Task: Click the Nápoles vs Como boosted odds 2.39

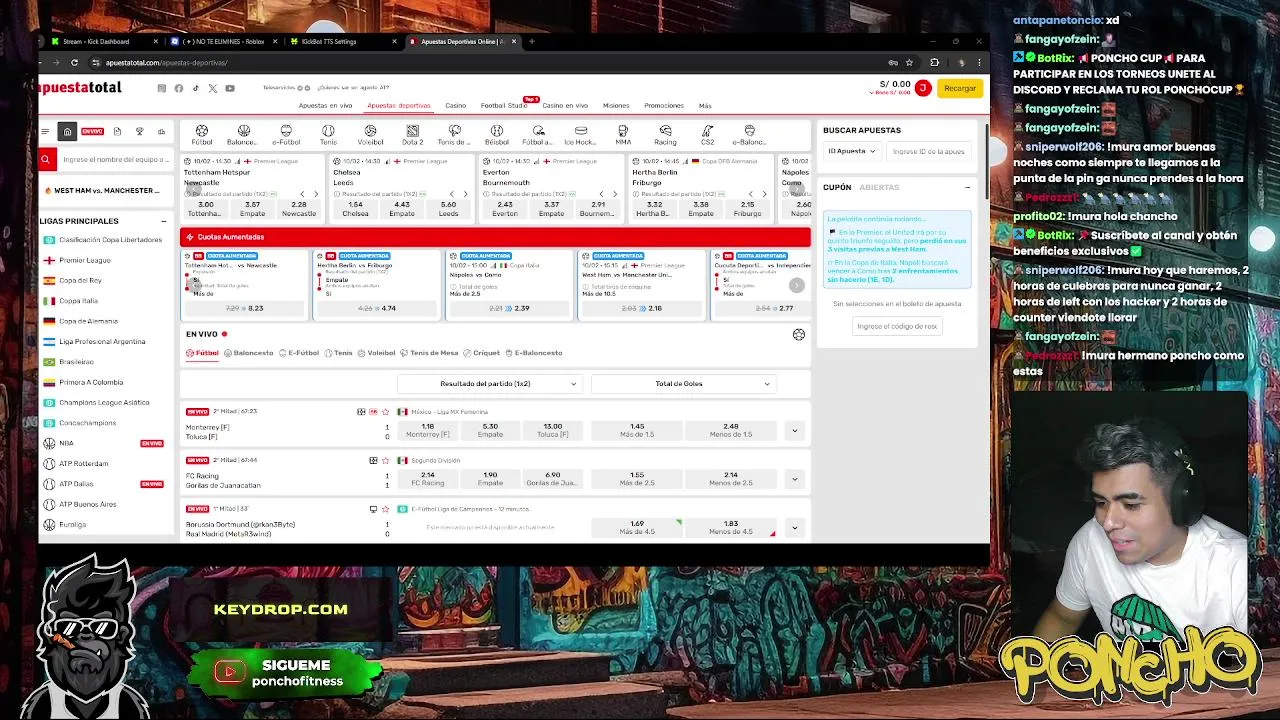Action: 510,308
